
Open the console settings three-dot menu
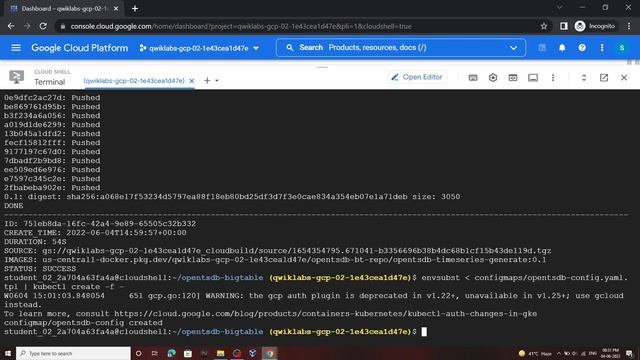(x=602, y=48)
